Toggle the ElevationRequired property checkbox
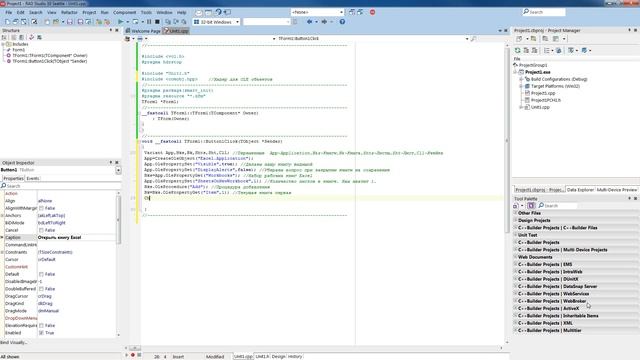This screenshot has width=640, height=360. (x=41, y=326)
